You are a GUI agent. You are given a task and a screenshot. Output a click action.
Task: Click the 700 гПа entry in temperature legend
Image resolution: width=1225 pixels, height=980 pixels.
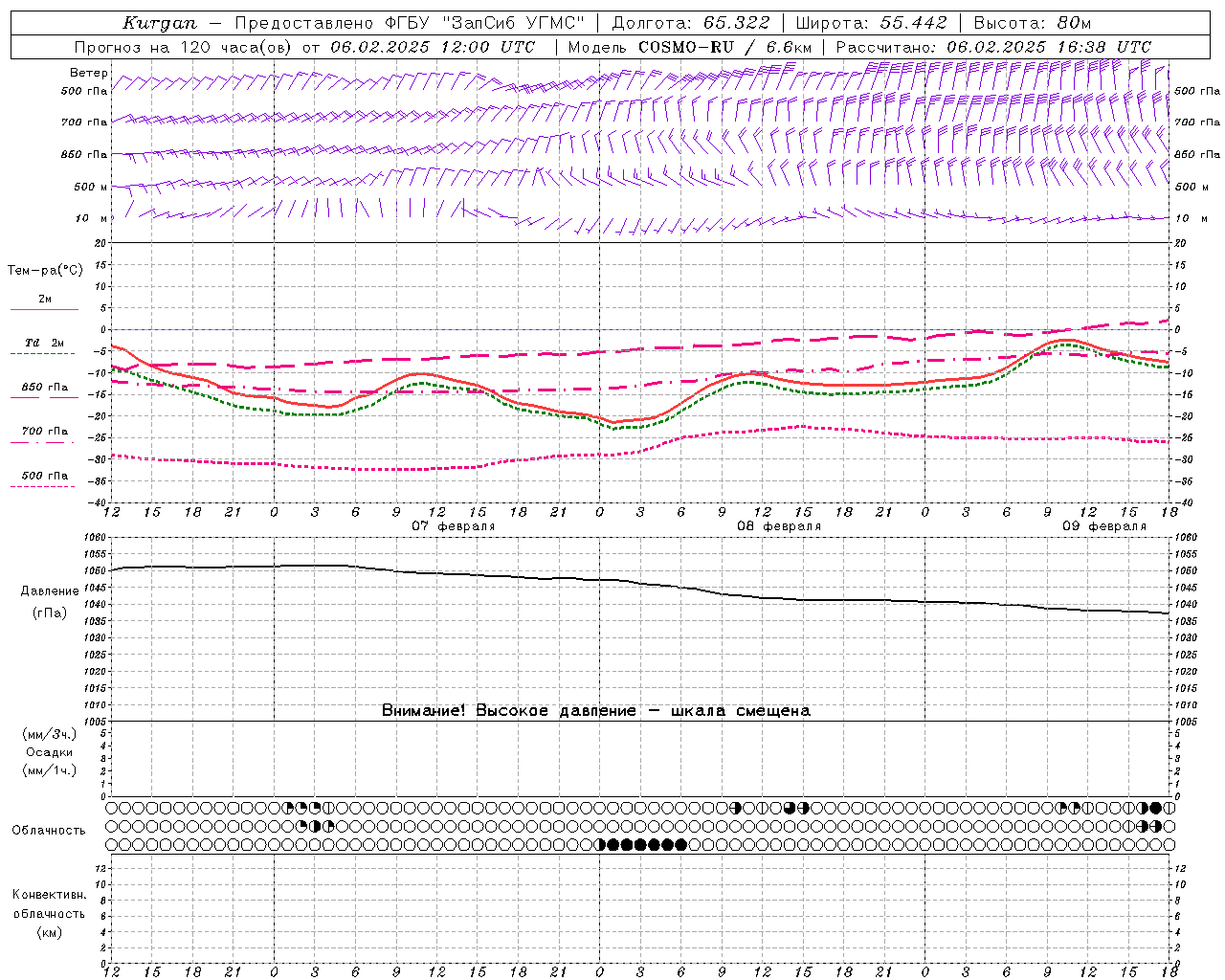point(44,432)
